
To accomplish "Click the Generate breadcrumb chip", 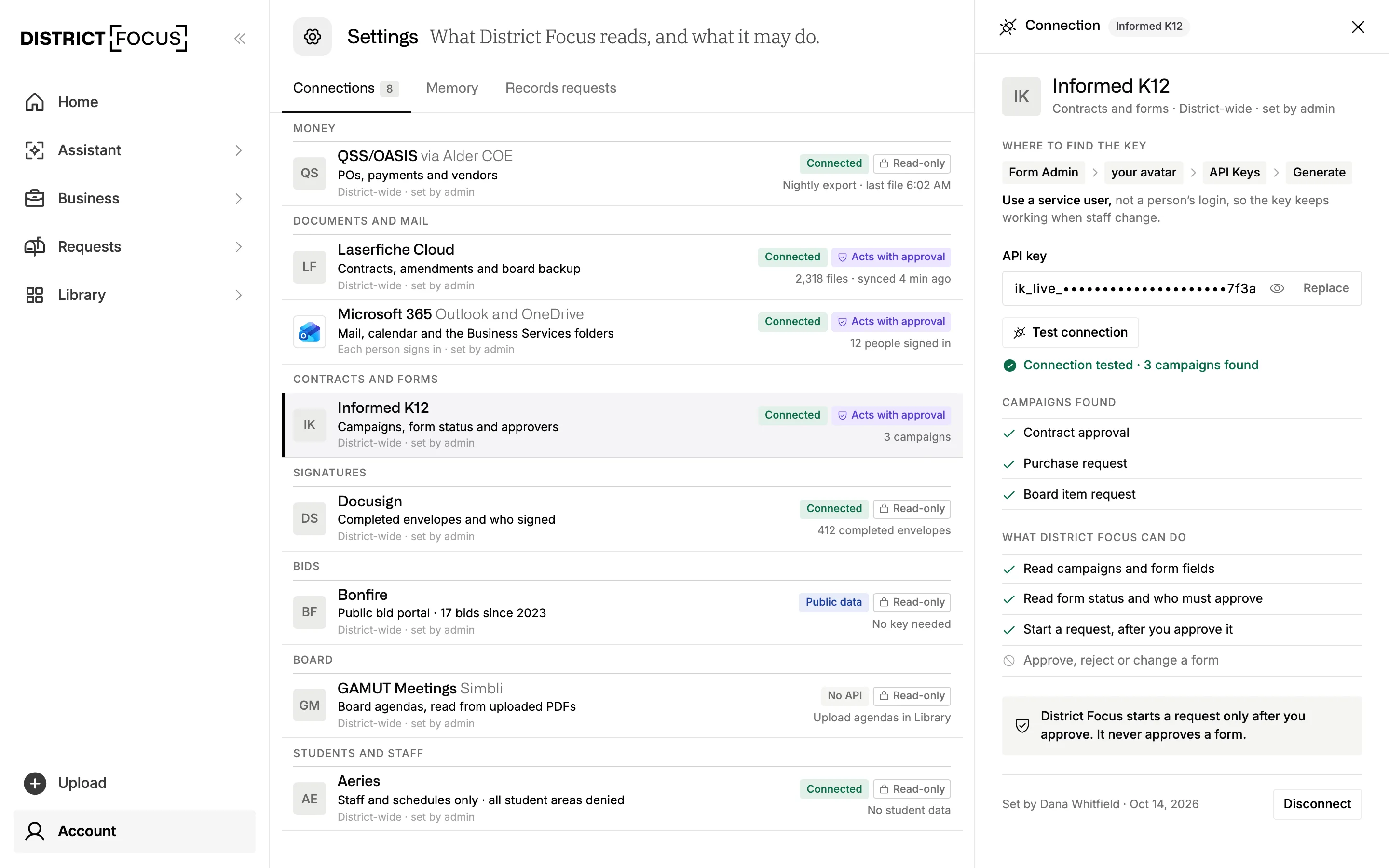I will point(1319,172).
